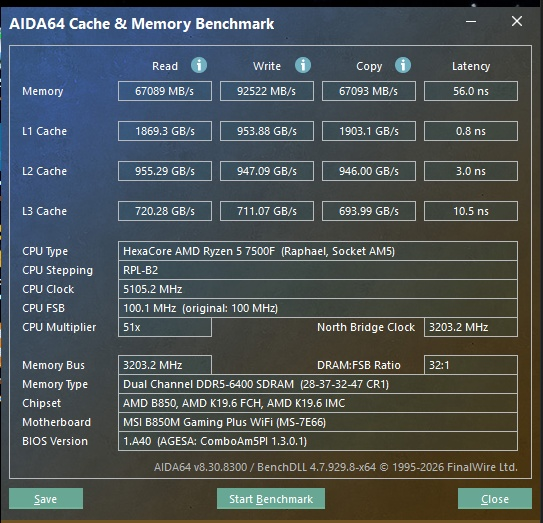Click Memory Type Dual Channel DDR5-6400 field
Screen dimensions: 543x523
[x=318, y=384]
